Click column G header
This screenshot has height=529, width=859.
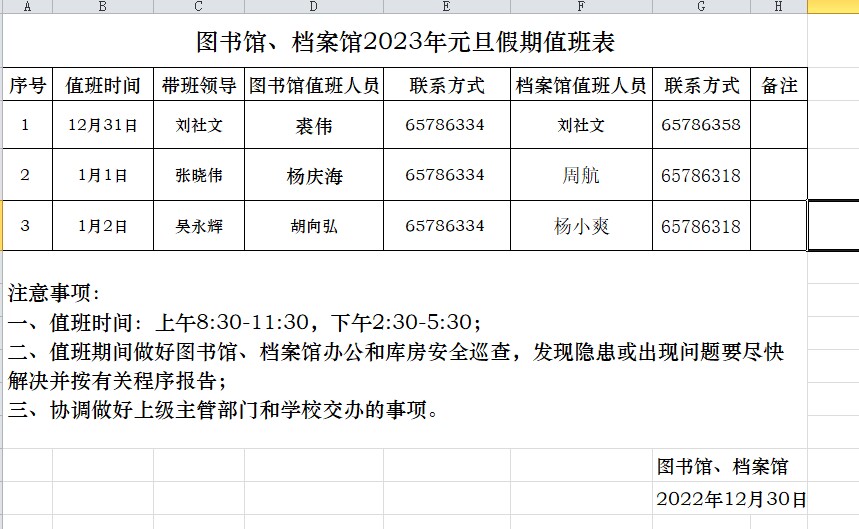pyautogui.click(x=701, y=7)
